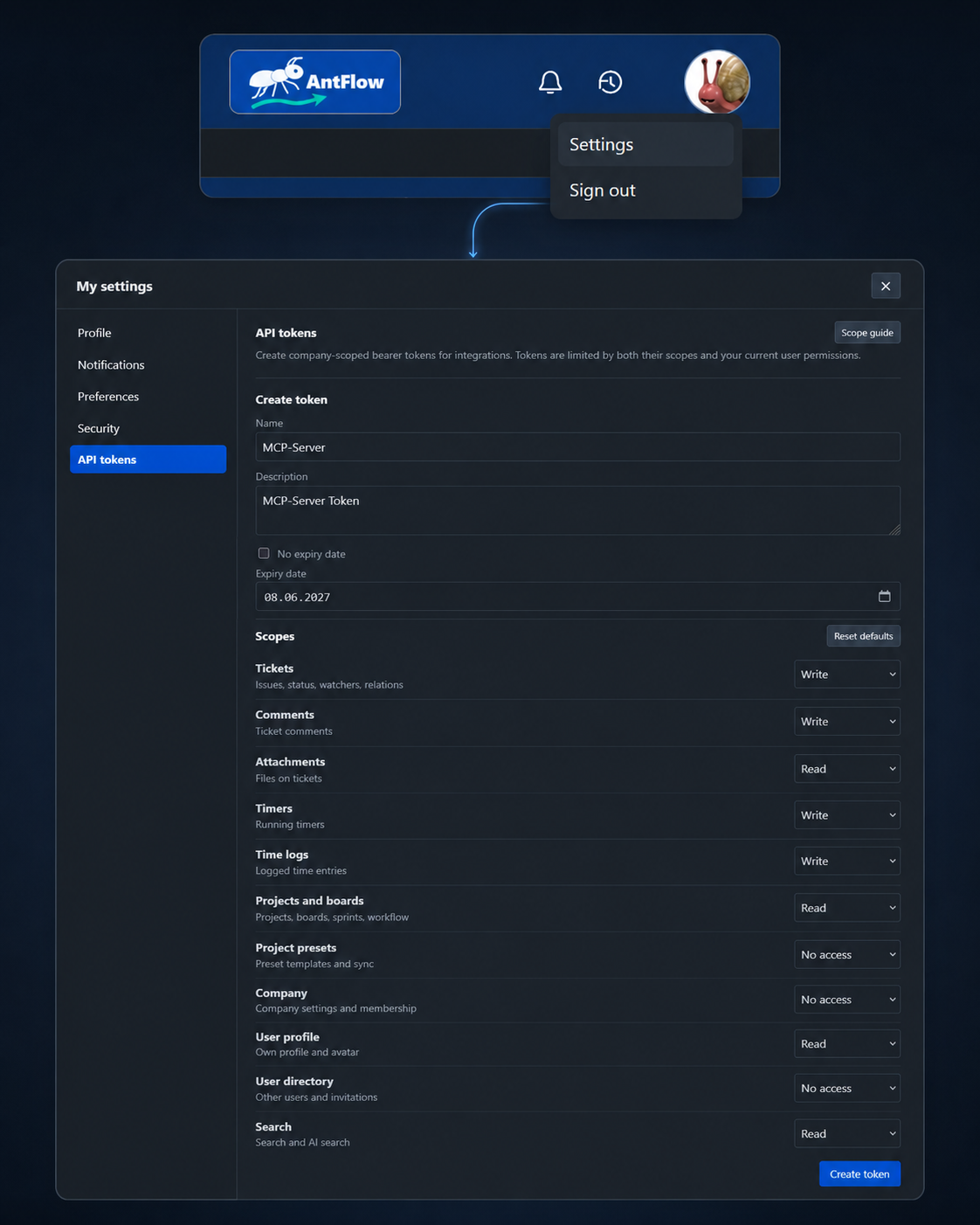Viewport: 980px width, 1225px height.
Task: Click the Expiry date field
Action: [x=577, y=597]
